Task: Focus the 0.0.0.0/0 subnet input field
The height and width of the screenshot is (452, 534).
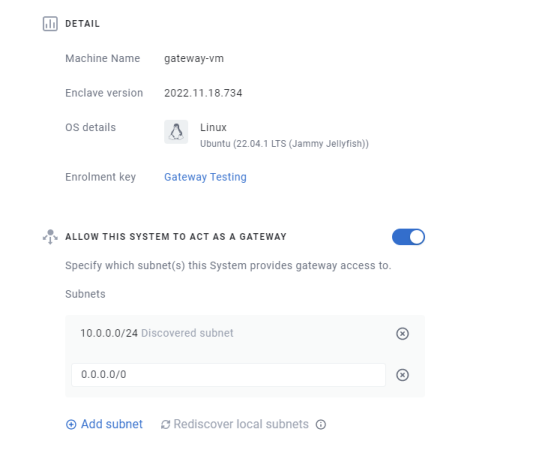Action: click(x=229, y=375)
